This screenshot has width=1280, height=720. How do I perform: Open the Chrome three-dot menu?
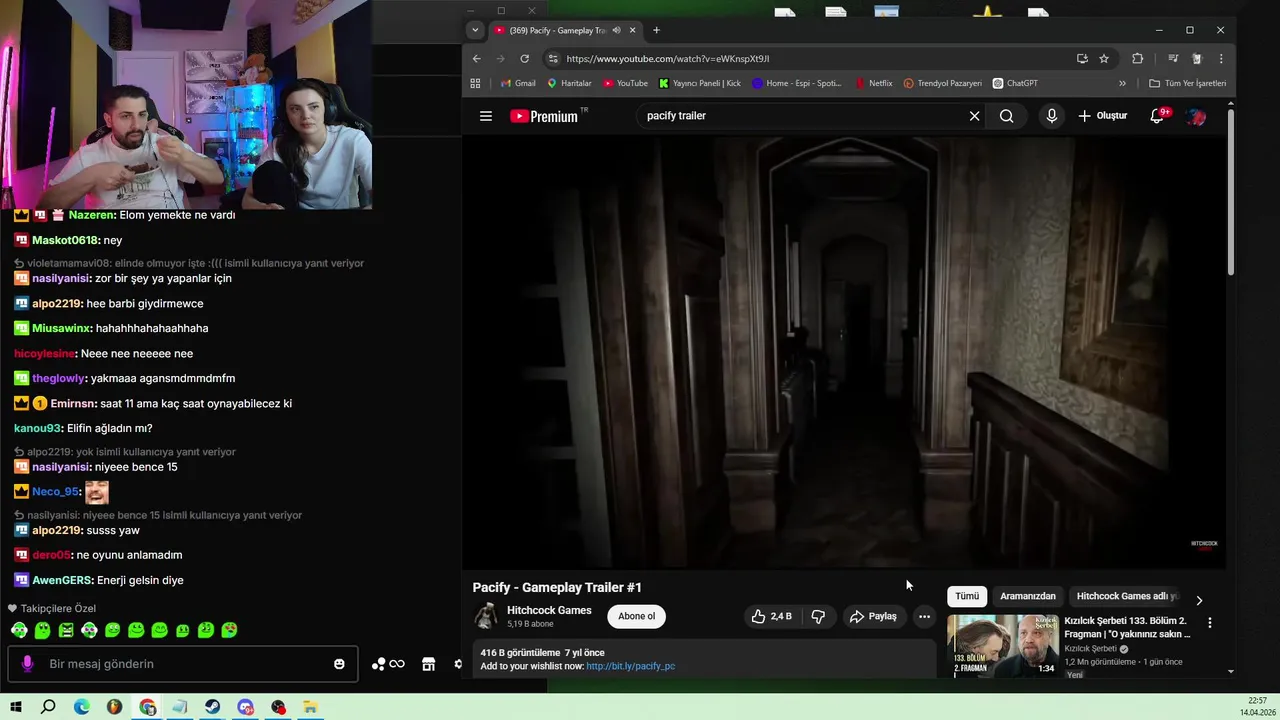pos(1221,59)
